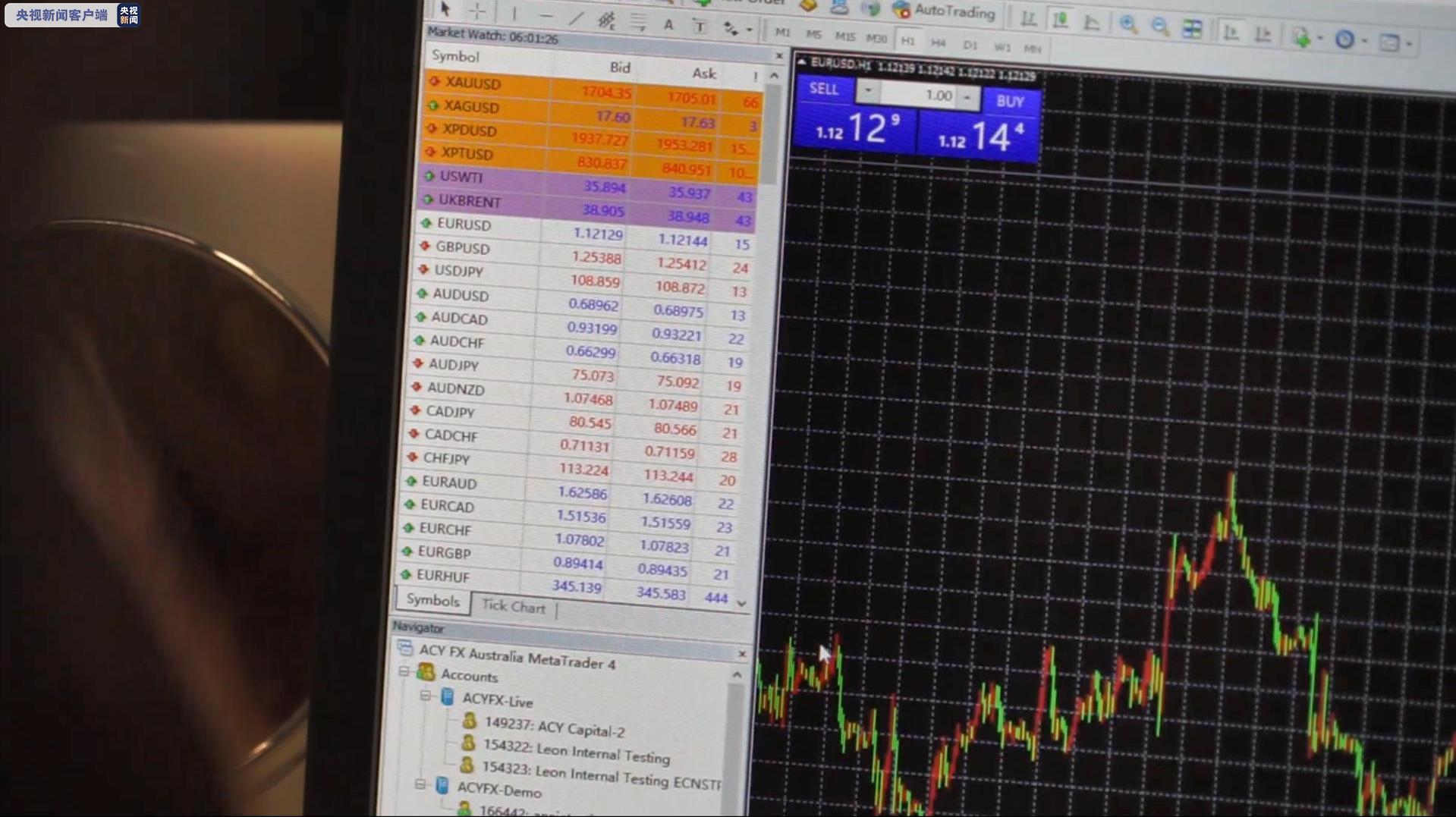Screen dimensions: 1456x817
Task: Click the SELL one-click trading button
Action: coord(824,89)
